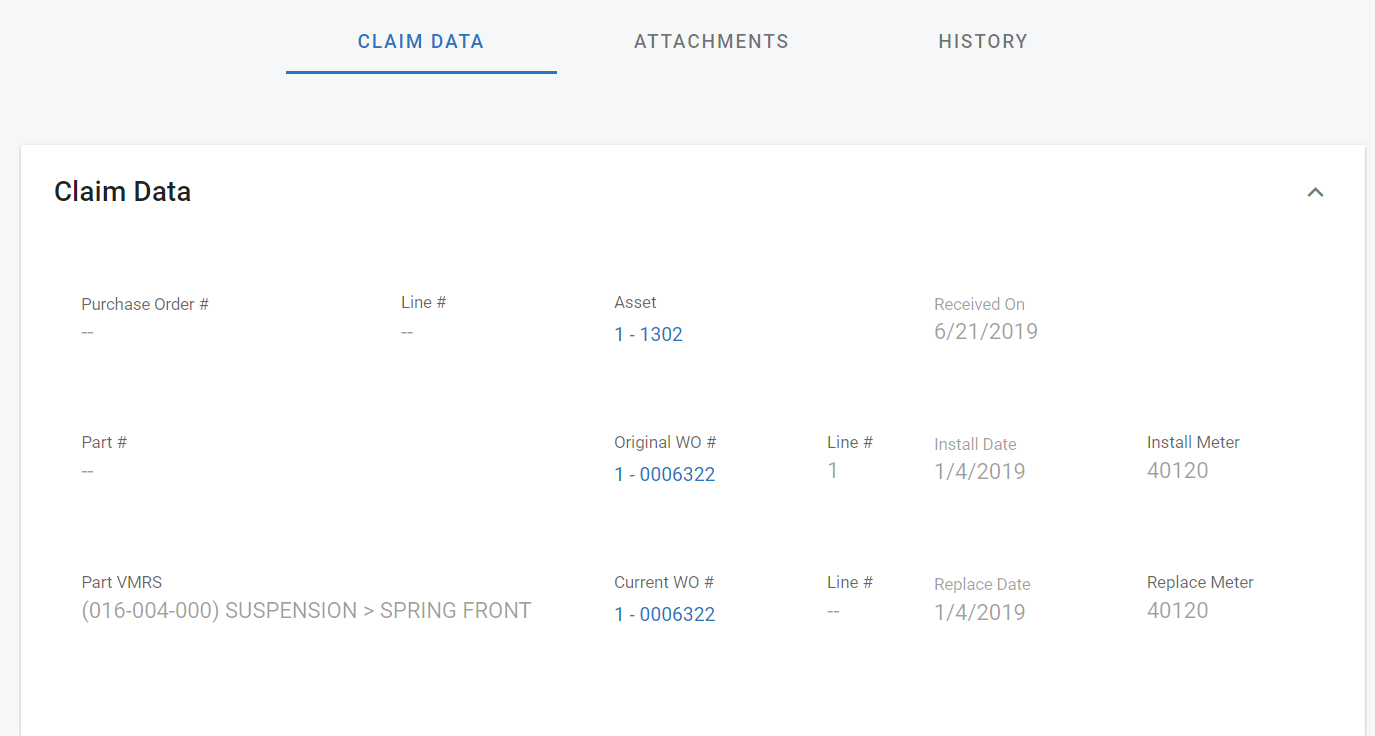Viewport: 1375px width, 736px height.
Task: Click the Claim Data section heading
Action: pyautogui.click(x=122, y=191)
